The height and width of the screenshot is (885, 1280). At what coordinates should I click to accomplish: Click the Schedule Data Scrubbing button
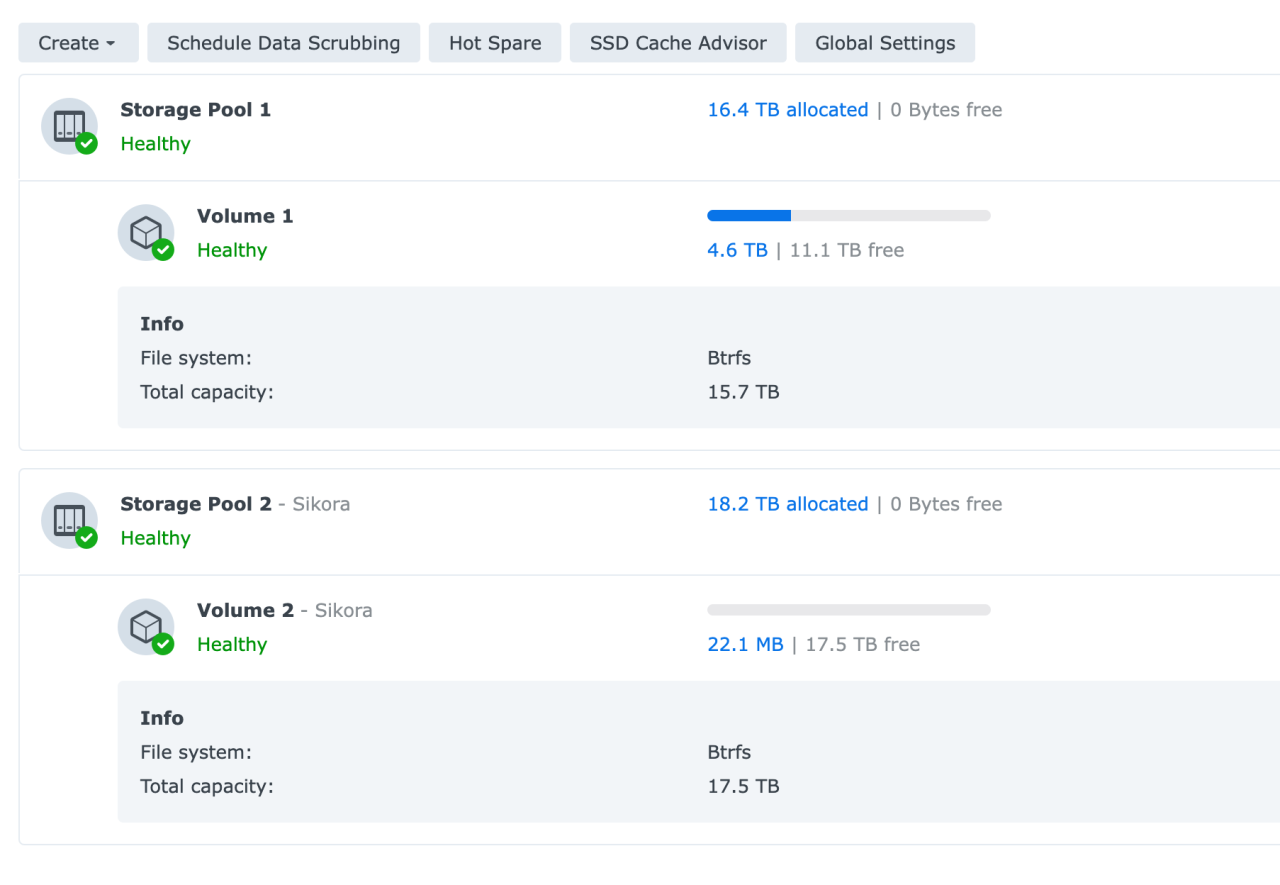[x=283, y=43]
